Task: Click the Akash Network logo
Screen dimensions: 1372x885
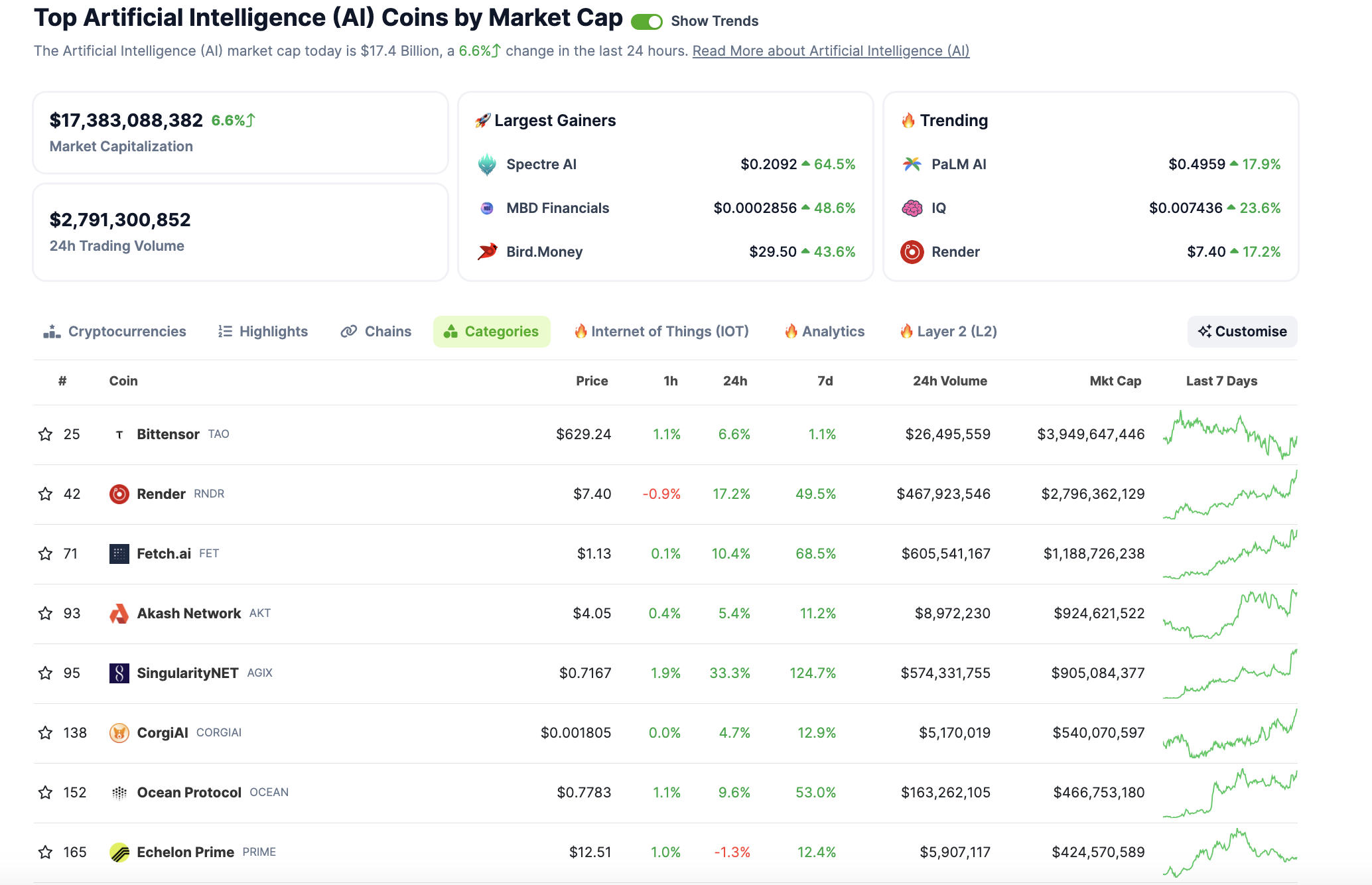Action: pyautogui.click(x=119, y=614)
